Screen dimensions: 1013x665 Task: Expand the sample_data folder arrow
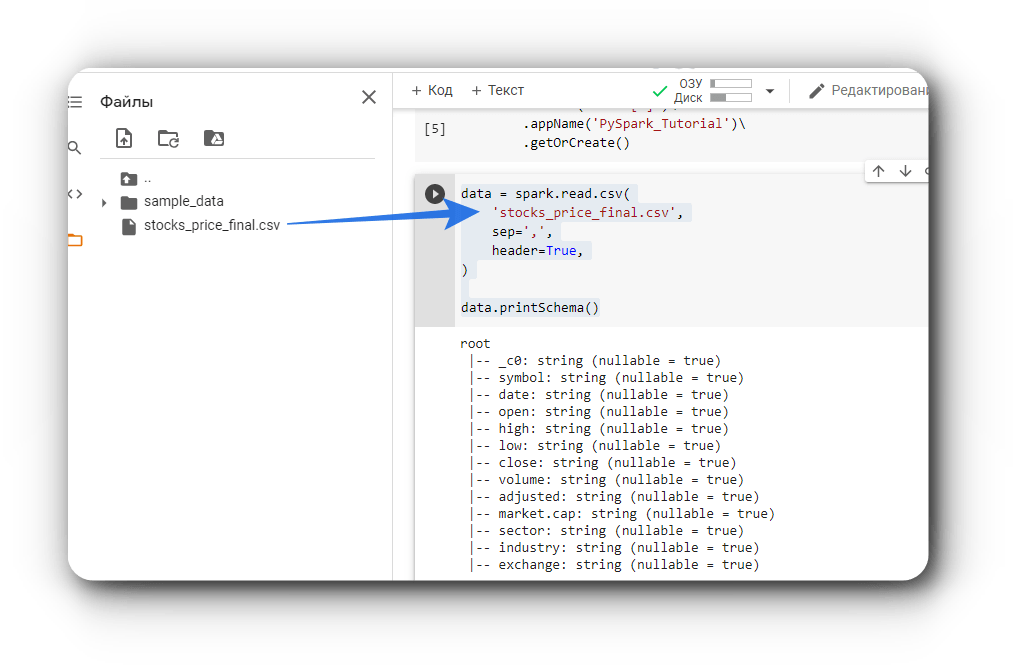[104, 203]
